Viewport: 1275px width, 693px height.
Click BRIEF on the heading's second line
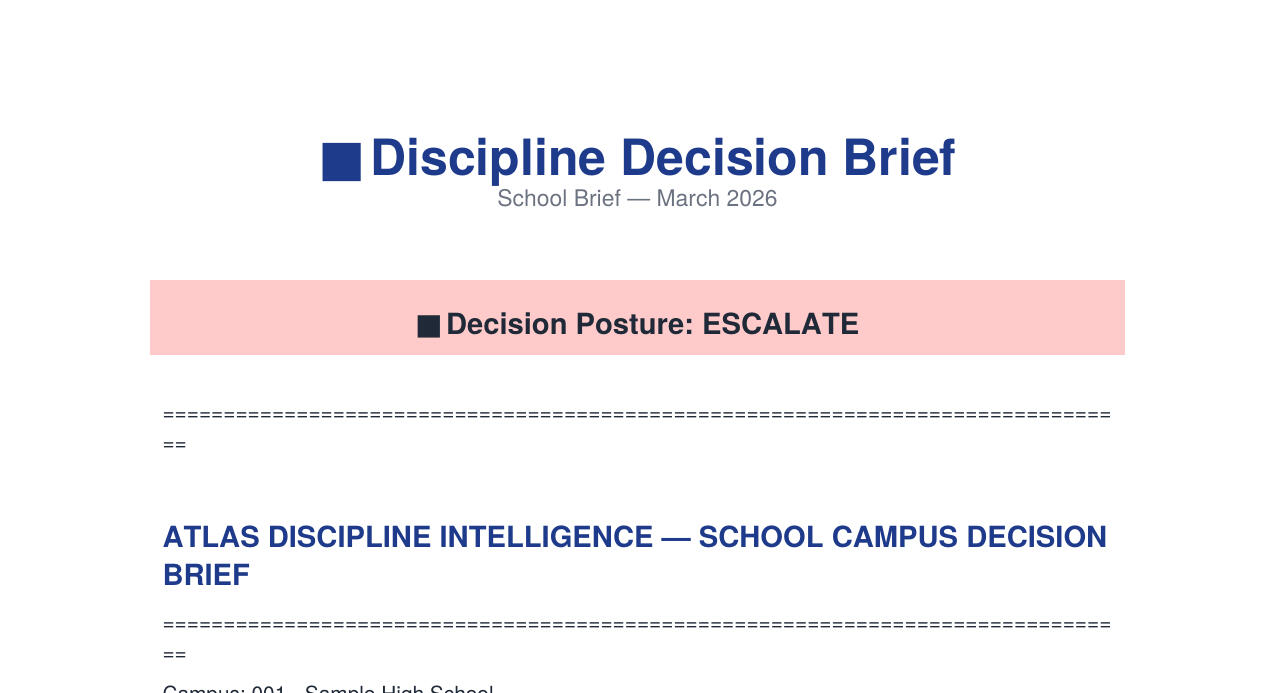pyautogui.click(x=206, y=575)
